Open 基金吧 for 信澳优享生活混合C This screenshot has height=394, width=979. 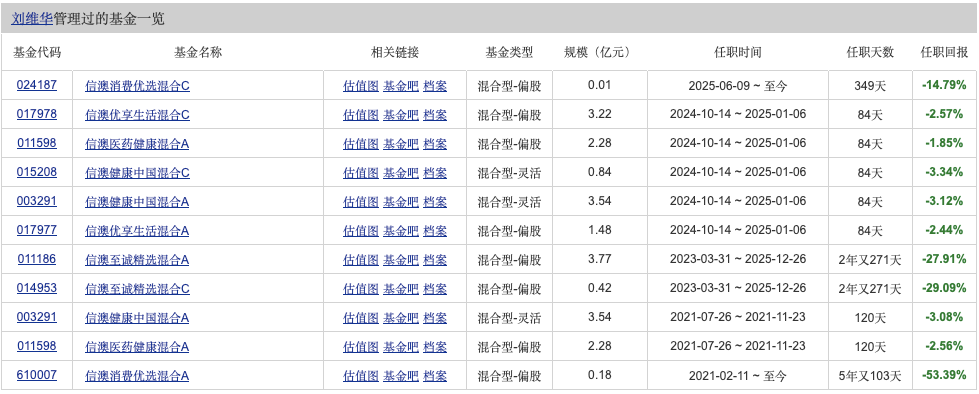(x=401, y=115)
